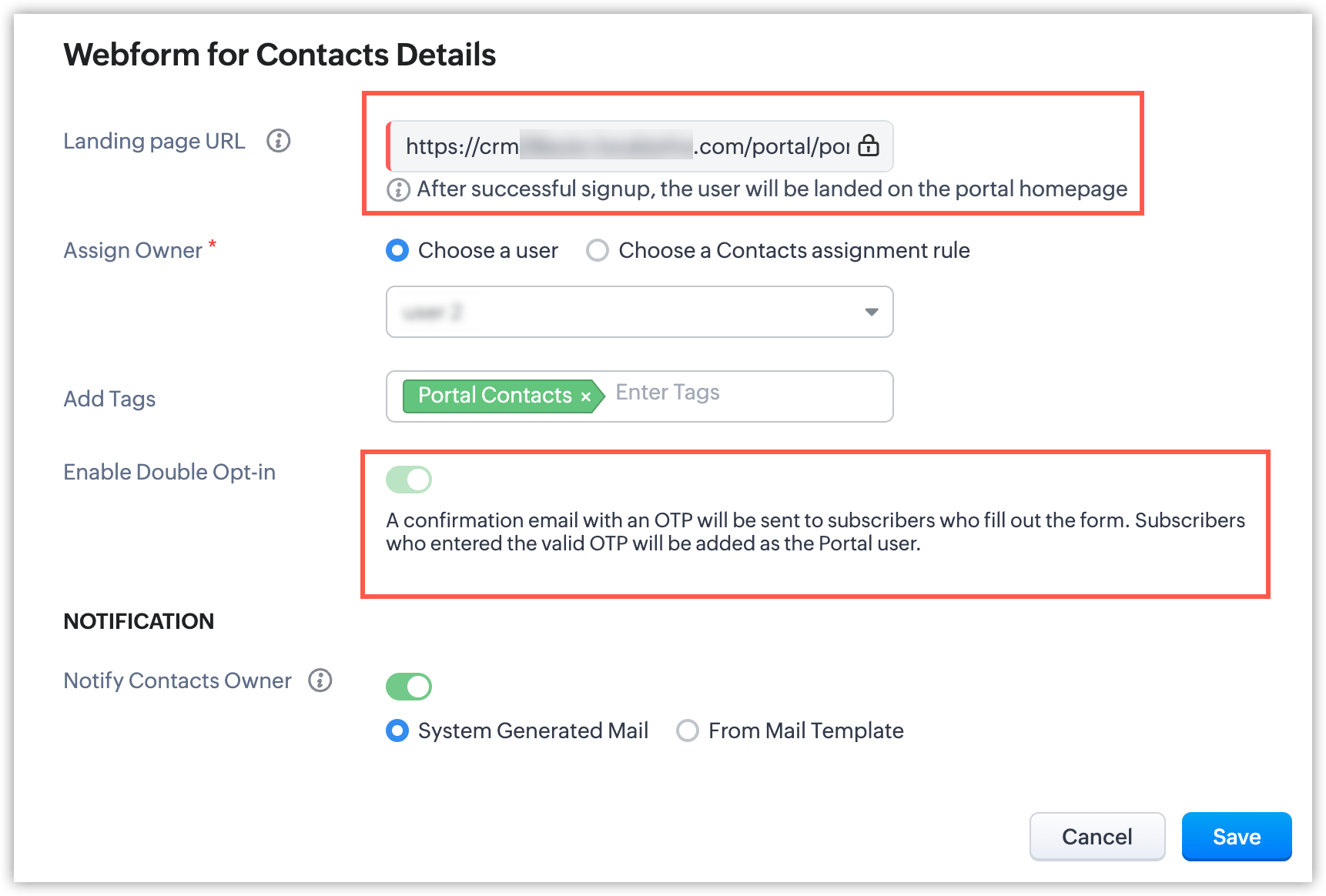Click the info icon before the signup hint text
This screenshot has width=1326, height=896.
tap(398, 189)
